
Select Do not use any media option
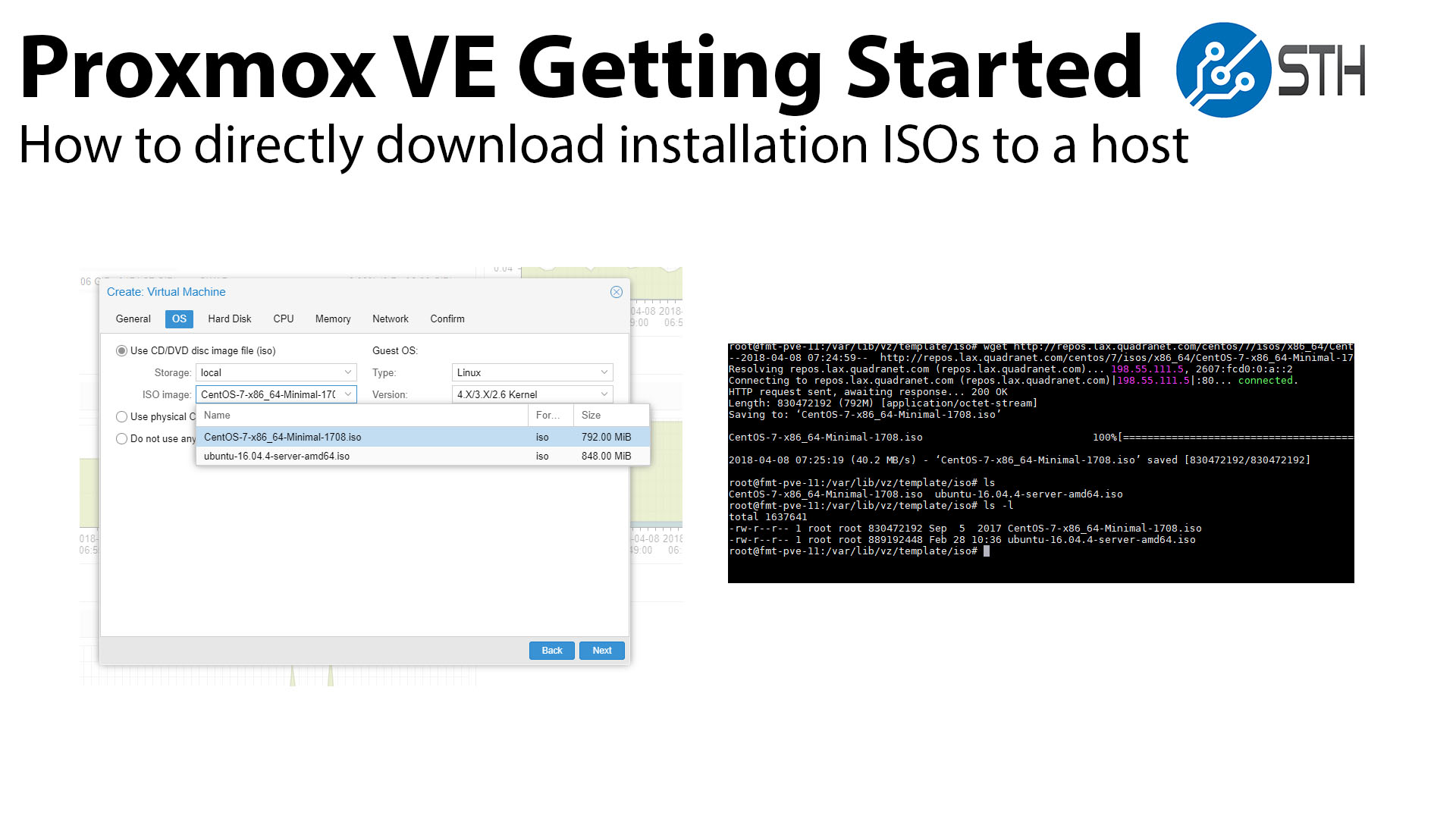pyautogui.click(x=121, y=438)
